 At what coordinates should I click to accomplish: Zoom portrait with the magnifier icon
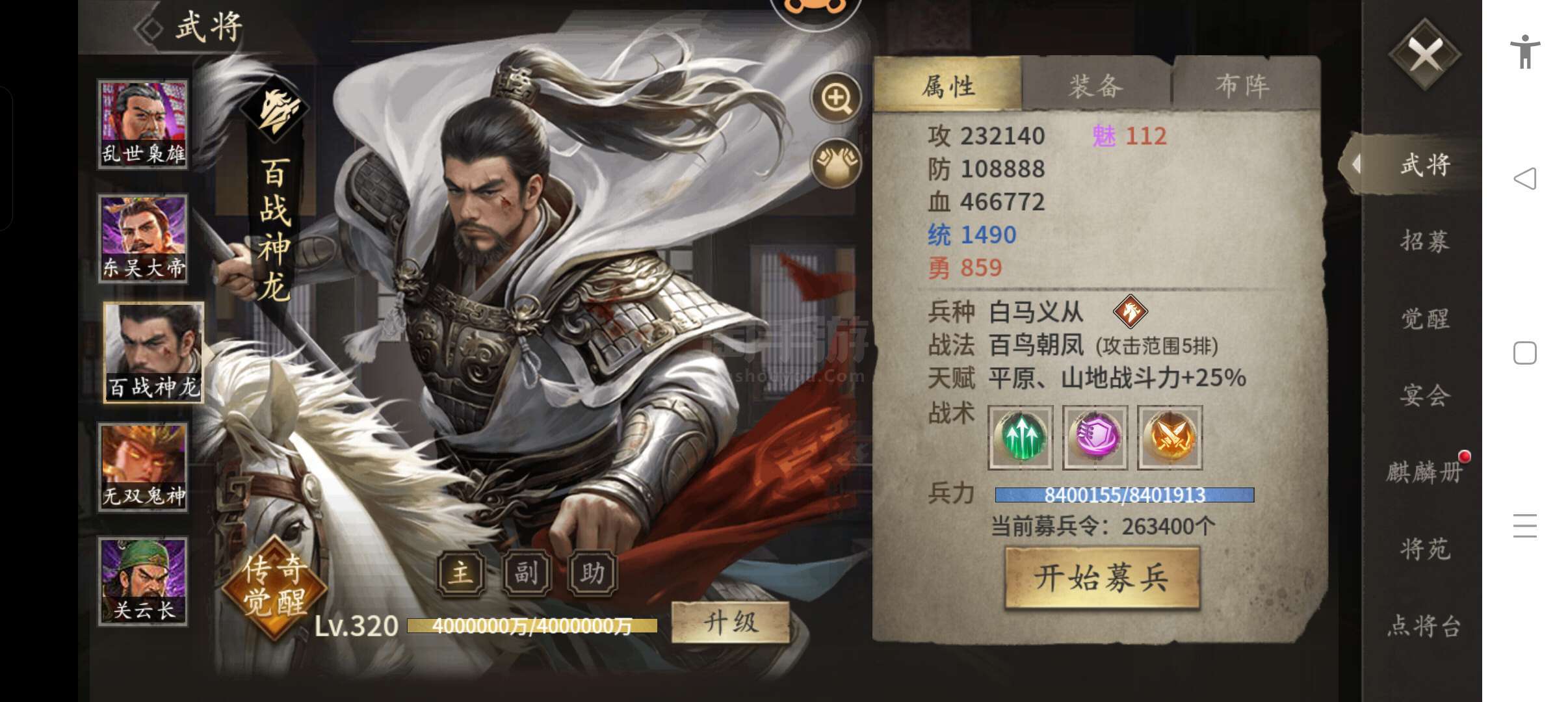pyautogui.click(x=836, y=98)
